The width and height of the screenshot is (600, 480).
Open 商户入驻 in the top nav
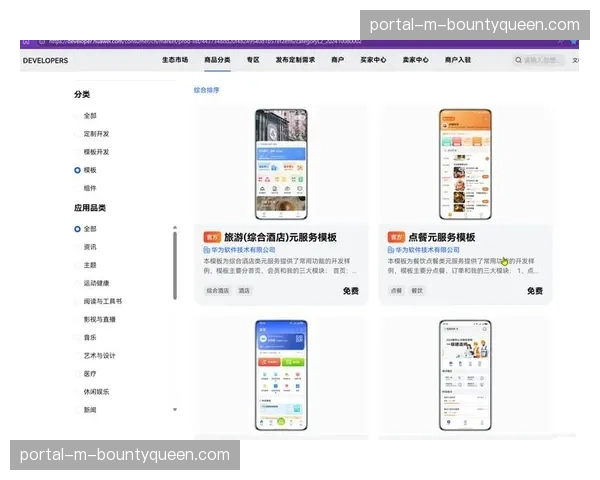[x=458, y=60]
